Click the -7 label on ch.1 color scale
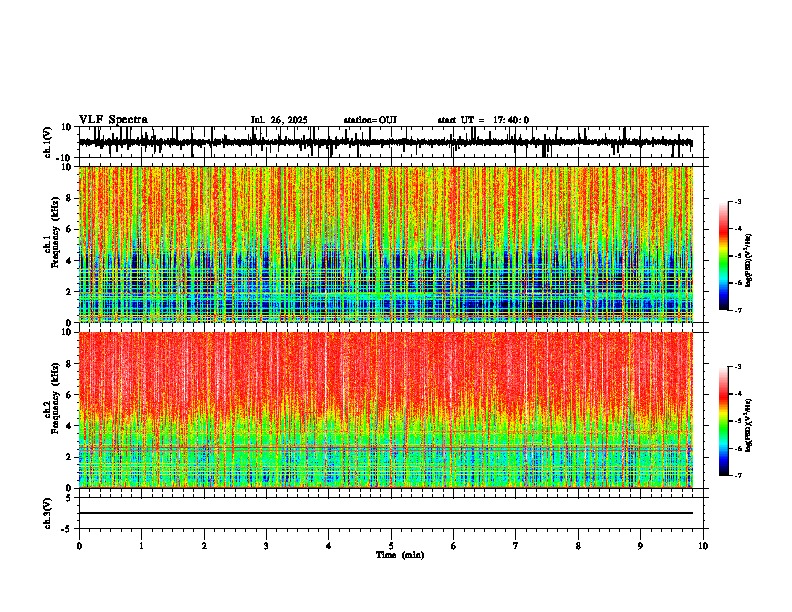The image size is (792, 612). 738,310
